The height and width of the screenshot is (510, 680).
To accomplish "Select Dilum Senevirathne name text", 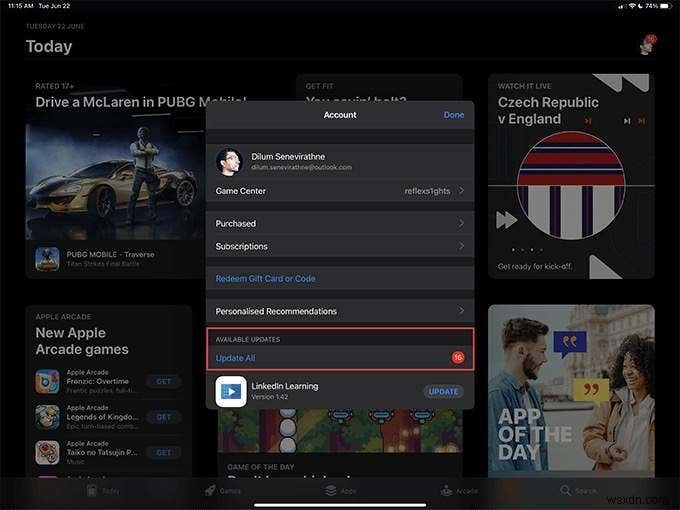I will [288, 157].
